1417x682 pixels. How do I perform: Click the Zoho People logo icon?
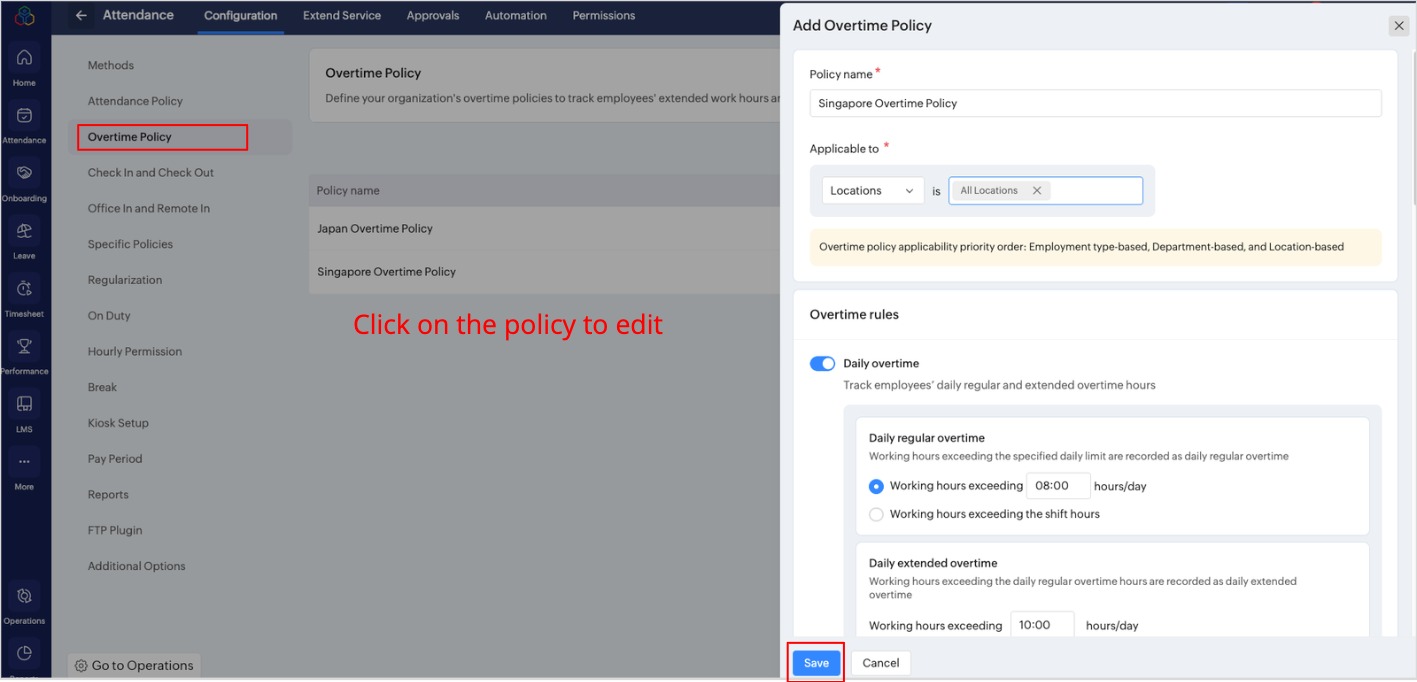tap(24, 15)
